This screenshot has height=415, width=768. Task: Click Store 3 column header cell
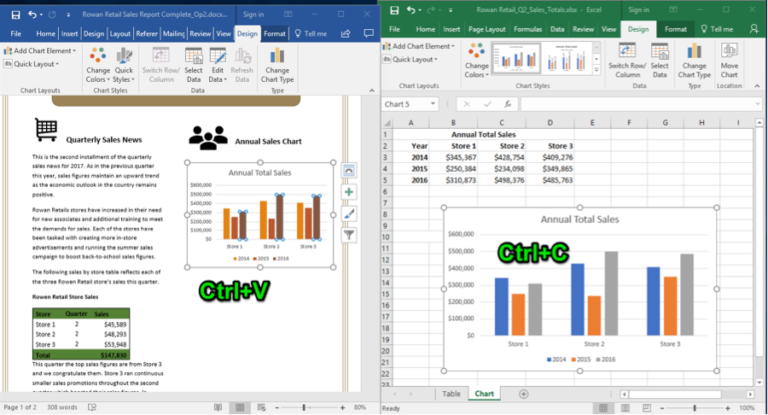point(550,146)
